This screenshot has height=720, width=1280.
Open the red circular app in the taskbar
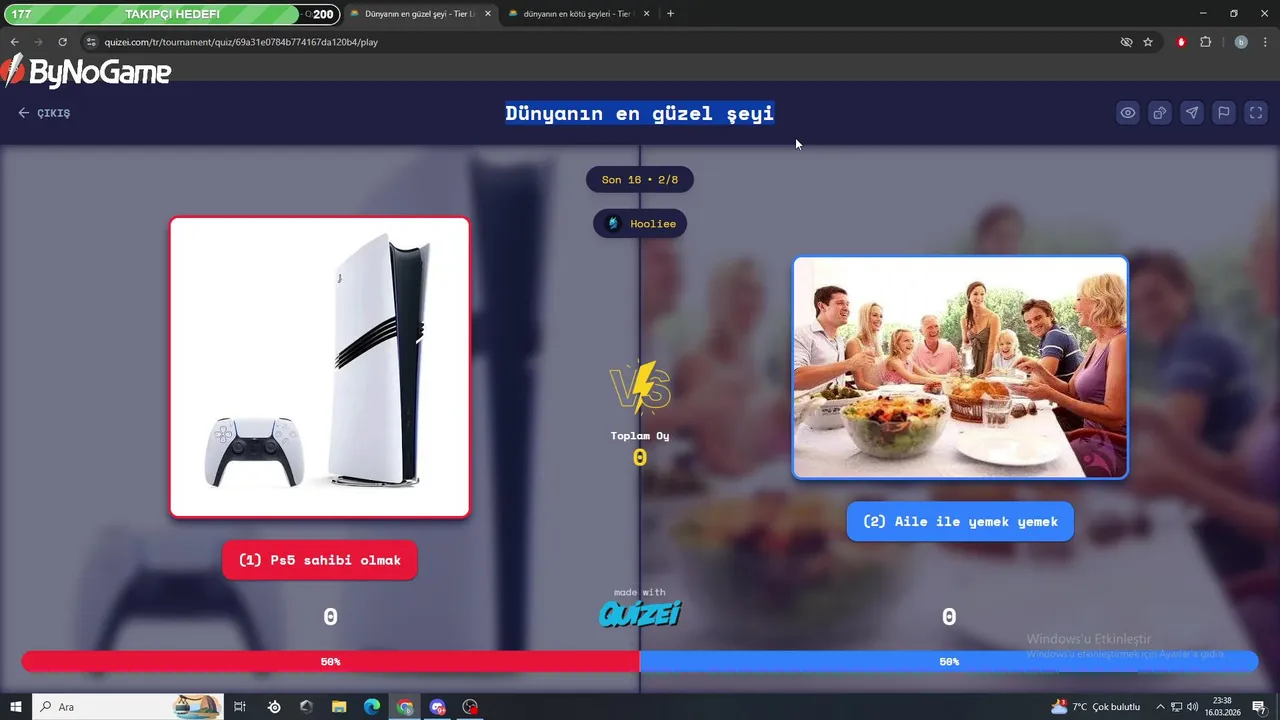[x=470, y=707]
